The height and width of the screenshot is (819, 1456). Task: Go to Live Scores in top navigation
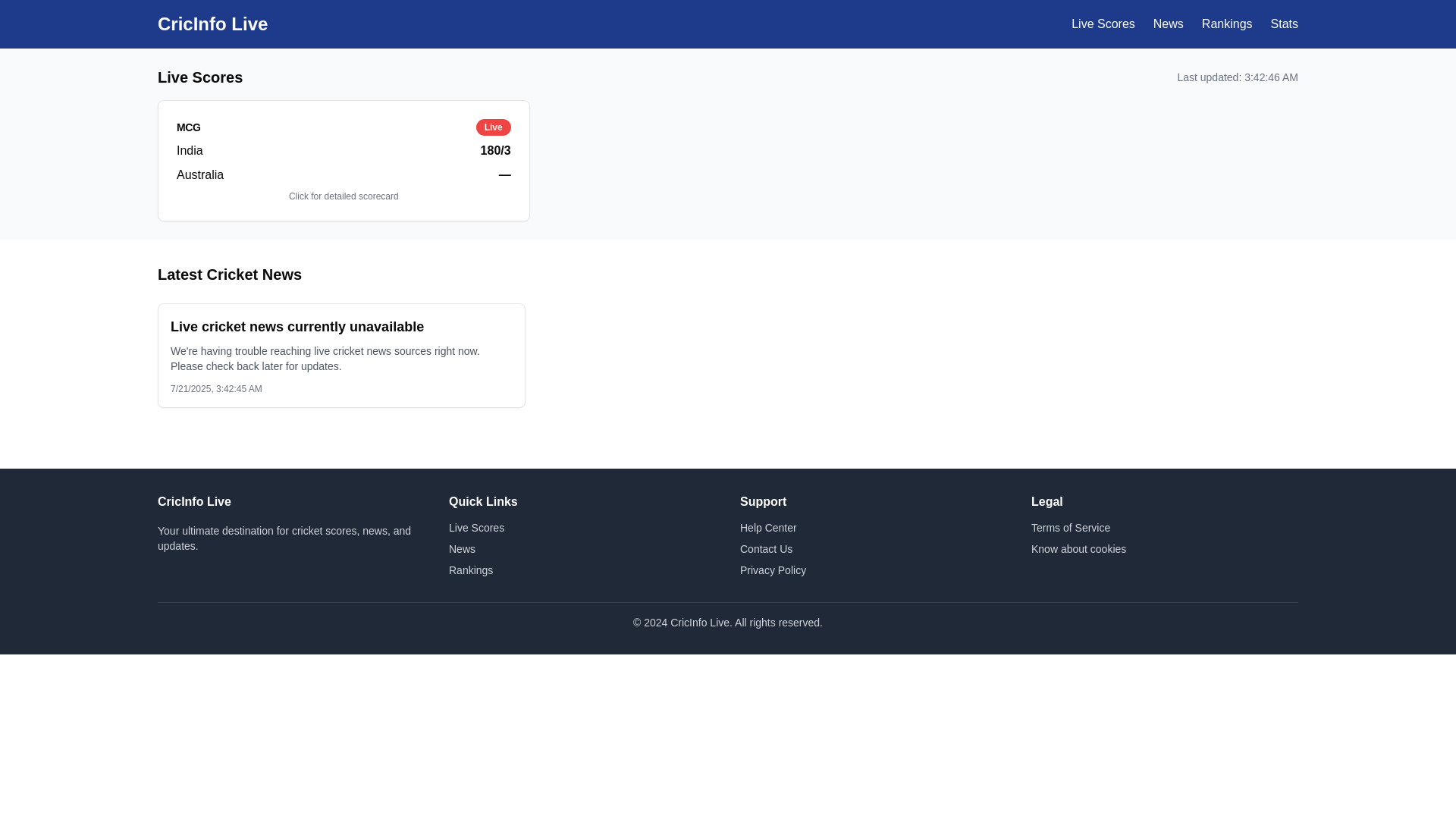[x=1103, y=24]
